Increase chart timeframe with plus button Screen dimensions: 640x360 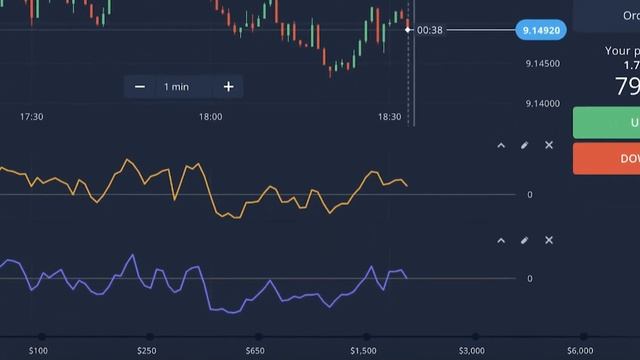click(228, 87)
